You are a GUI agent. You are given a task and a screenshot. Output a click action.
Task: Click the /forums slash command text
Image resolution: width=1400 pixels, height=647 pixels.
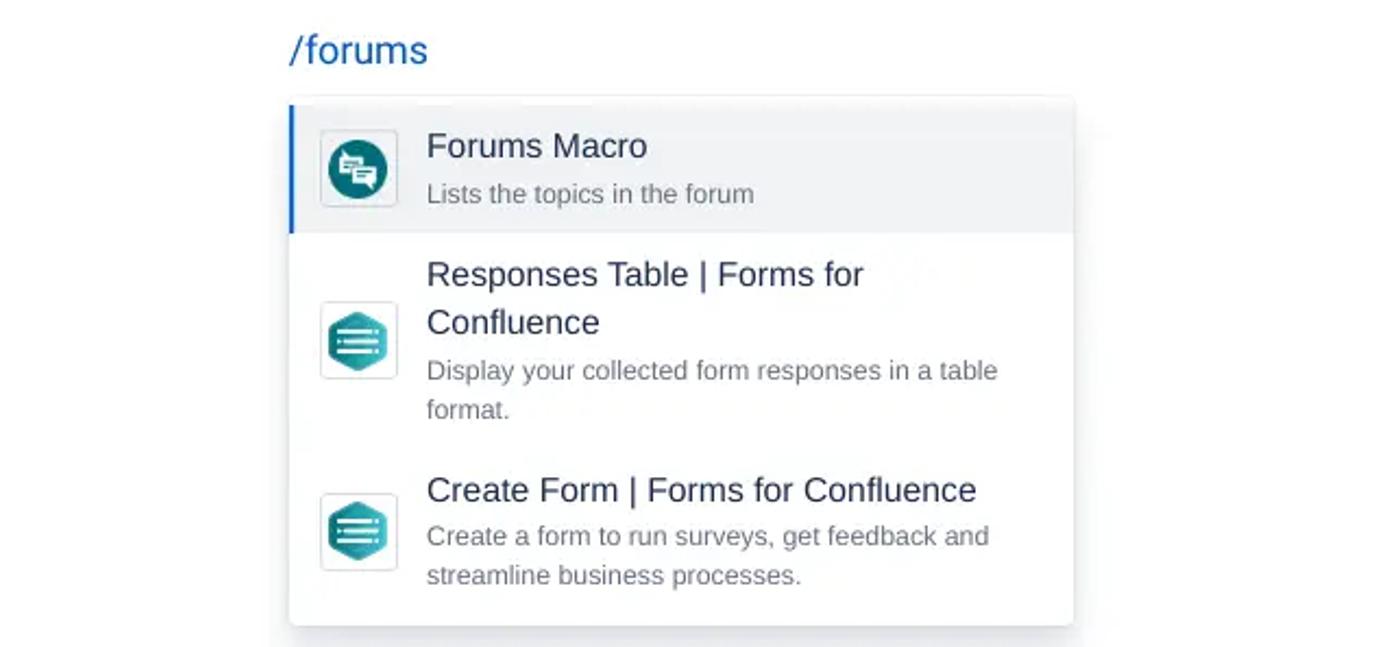click(358, 50)
